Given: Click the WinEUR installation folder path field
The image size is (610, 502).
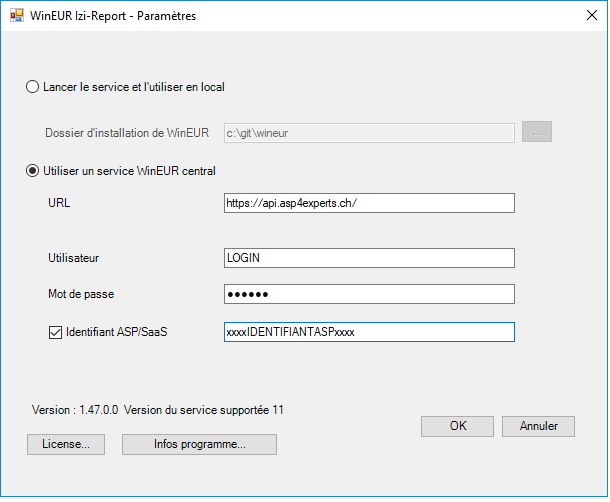Looking at the screenshot, I should coord(369,133).
